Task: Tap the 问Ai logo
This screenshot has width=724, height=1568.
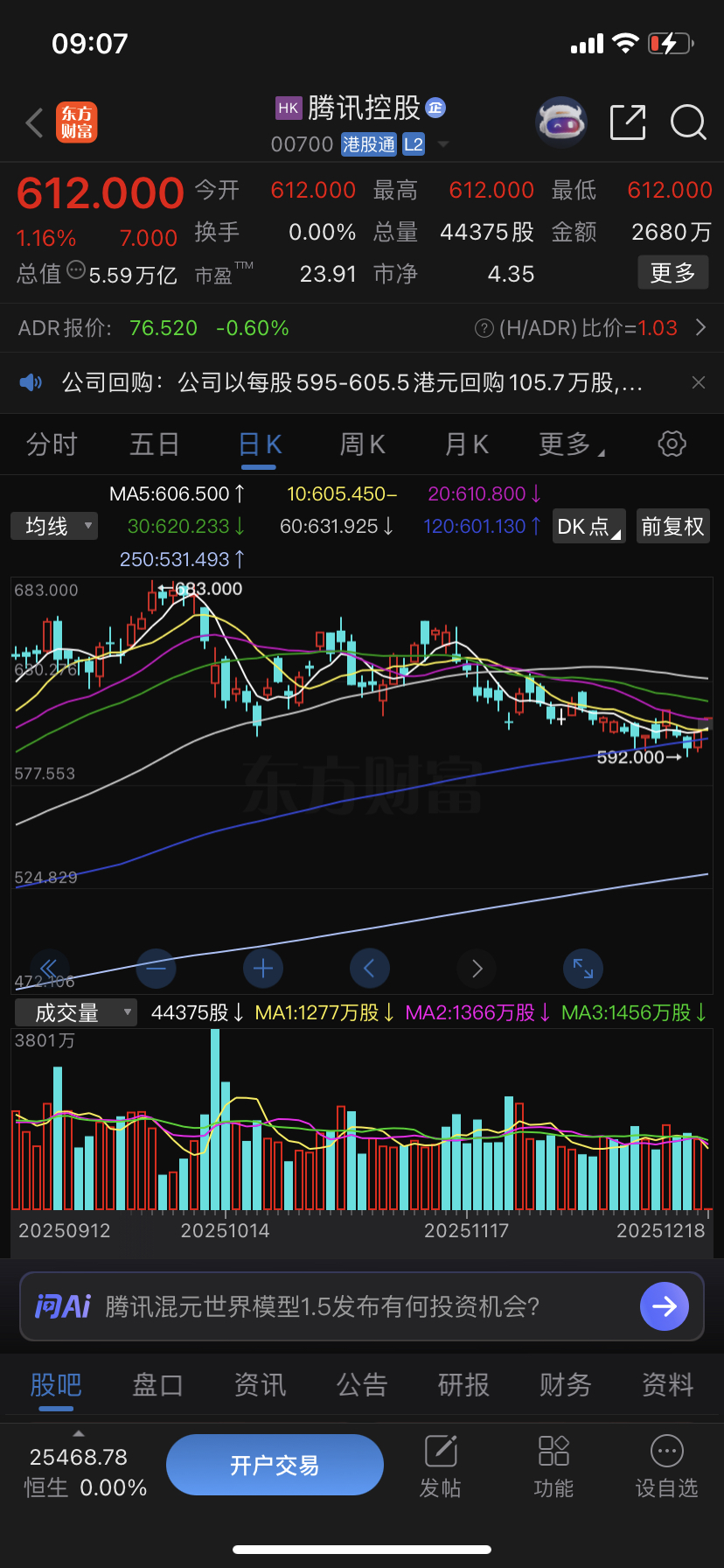Action: (x=63, y=1306)
